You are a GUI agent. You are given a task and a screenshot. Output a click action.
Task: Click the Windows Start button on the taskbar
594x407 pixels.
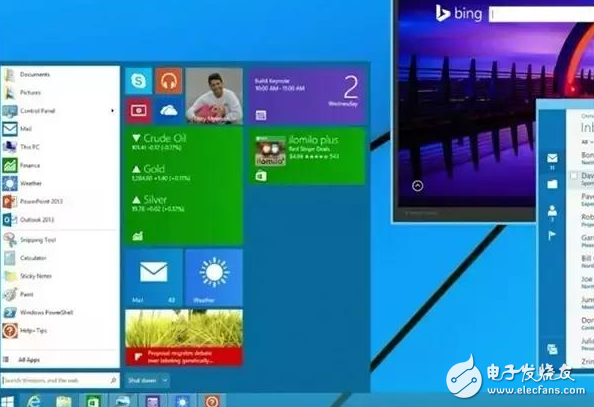[x=7, y=401]
